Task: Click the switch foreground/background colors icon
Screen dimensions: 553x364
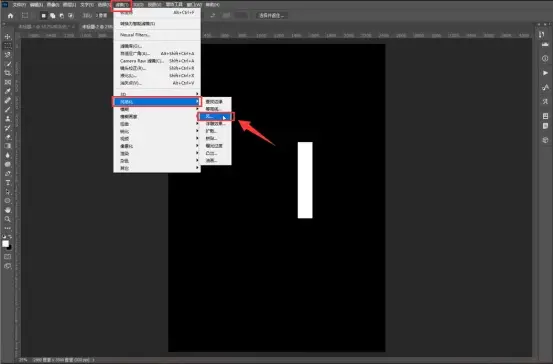Action: coord(10,237)
